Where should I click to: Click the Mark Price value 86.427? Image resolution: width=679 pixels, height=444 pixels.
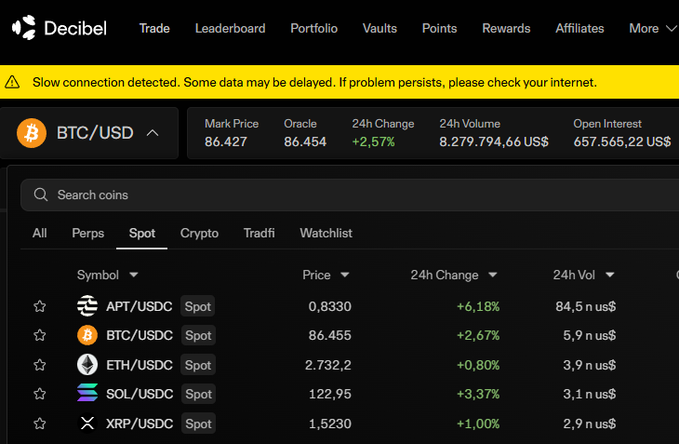click(x=226, y=142)
